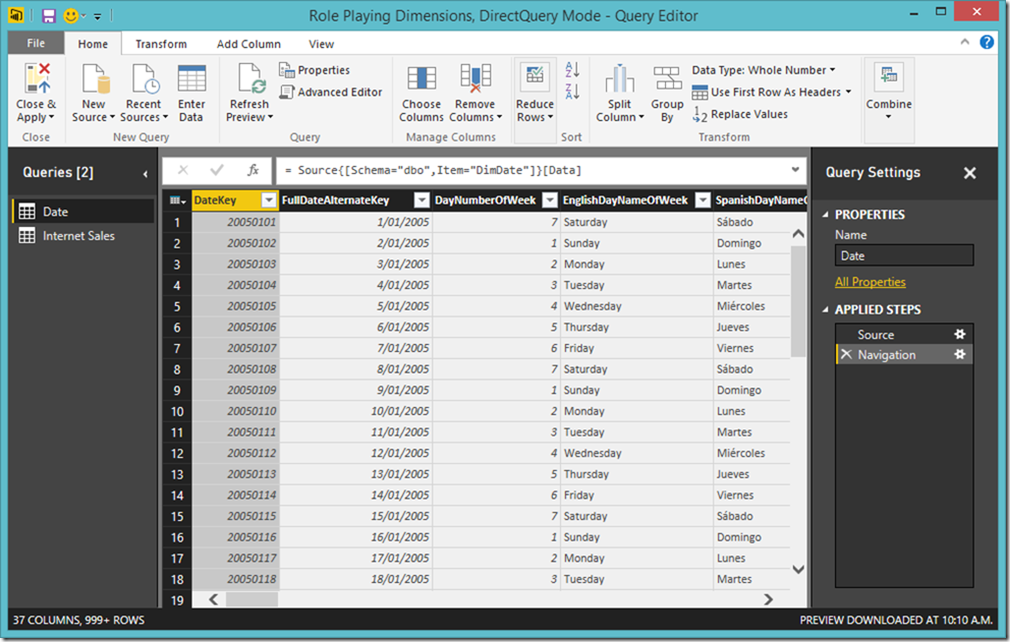Confirm formula with checkmark button
Viewport: 1010px width, 642px height.
pos(217,170)
